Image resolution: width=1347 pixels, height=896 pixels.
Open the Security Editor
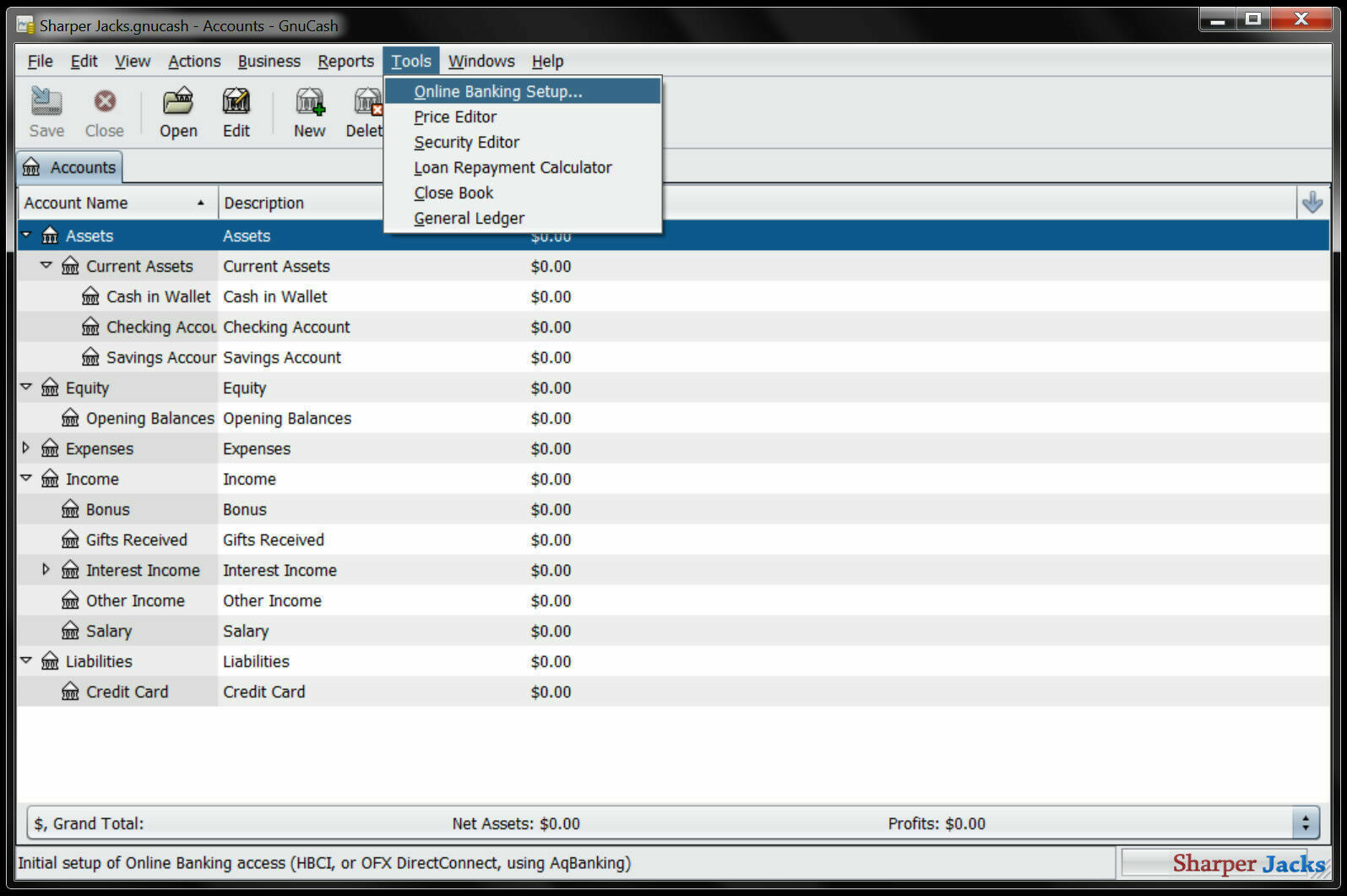coord(522,142)
